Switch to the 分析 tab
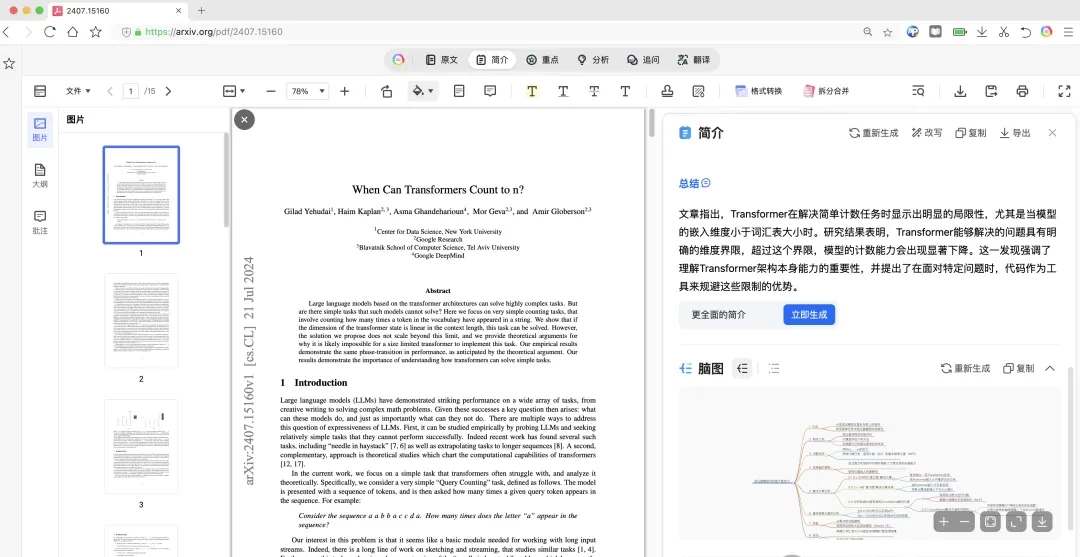1080x557 pixels. coord(593,60)
